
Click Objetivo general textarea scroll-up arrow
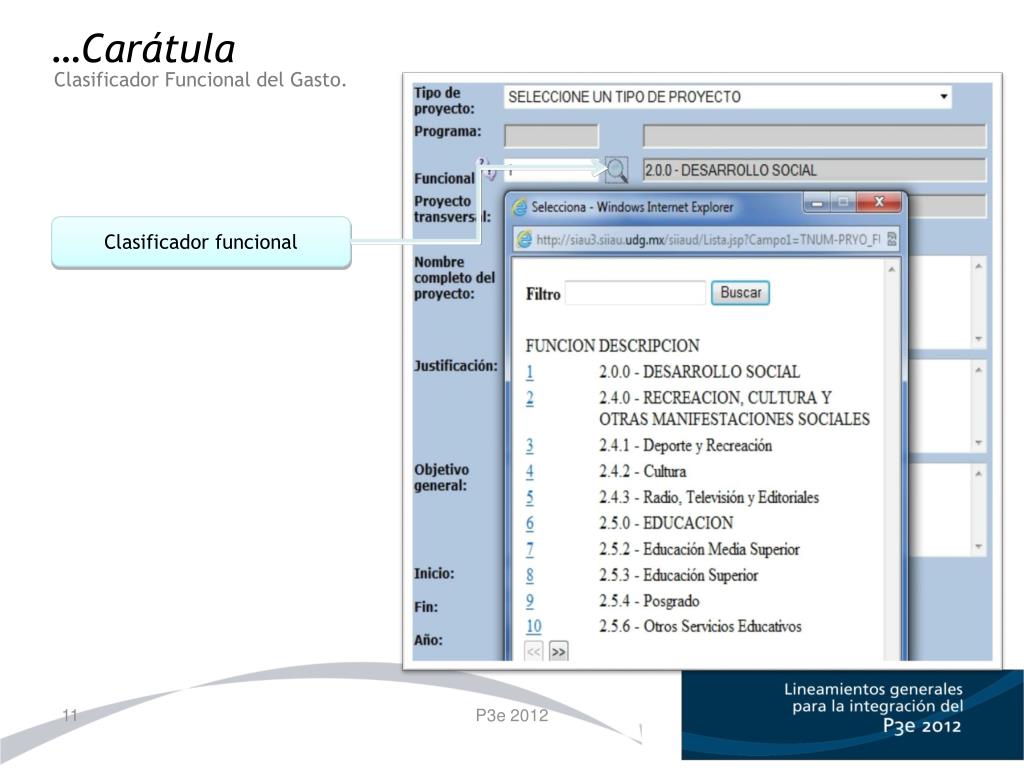(x=978, y=473)
